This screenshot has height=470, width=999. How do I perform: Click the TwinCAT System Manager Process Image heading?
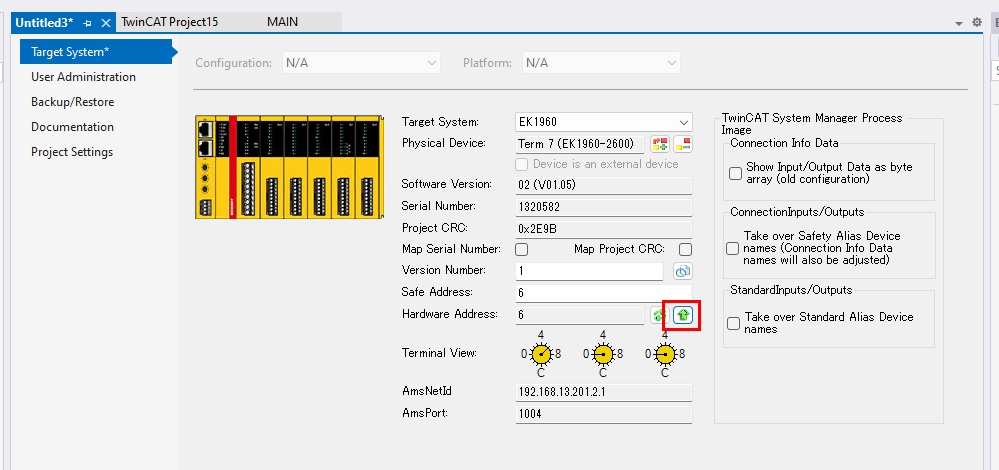(812, 124)
